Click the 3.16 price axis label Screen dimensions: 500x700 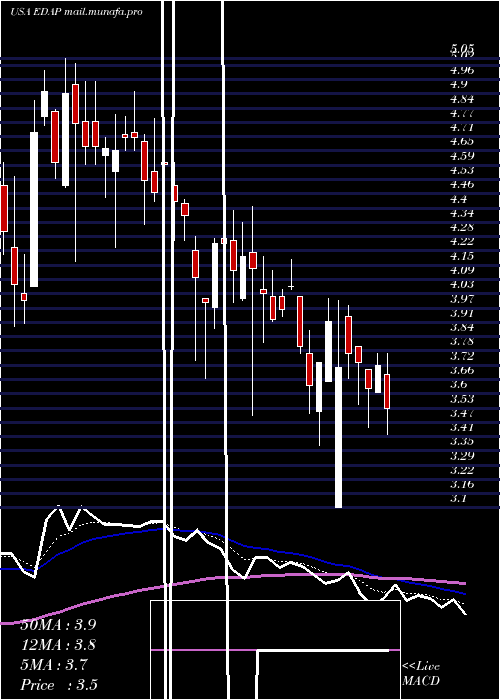(462, 484)
